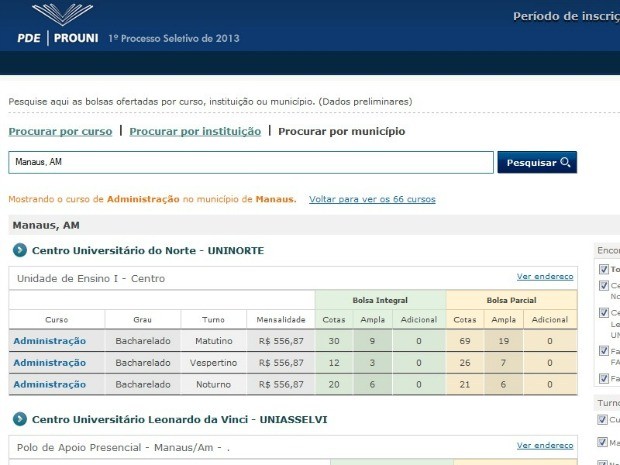620x465 pixels.
Task: Click the Turno column header
Action: [213, 319]
